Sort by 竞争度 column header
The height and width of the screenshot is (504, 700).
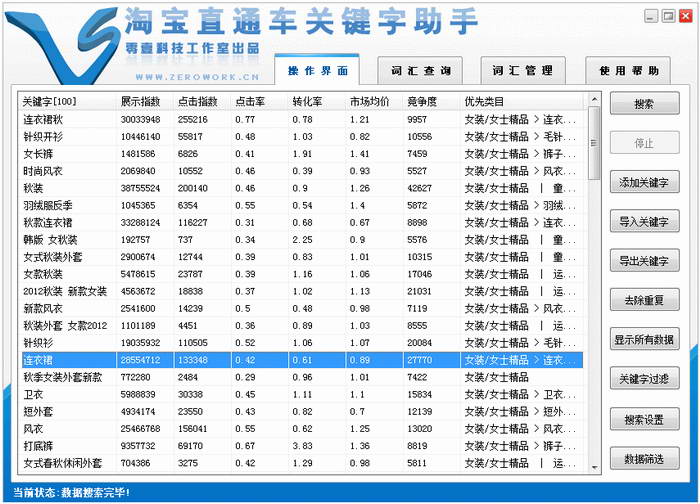coord(432,101)
